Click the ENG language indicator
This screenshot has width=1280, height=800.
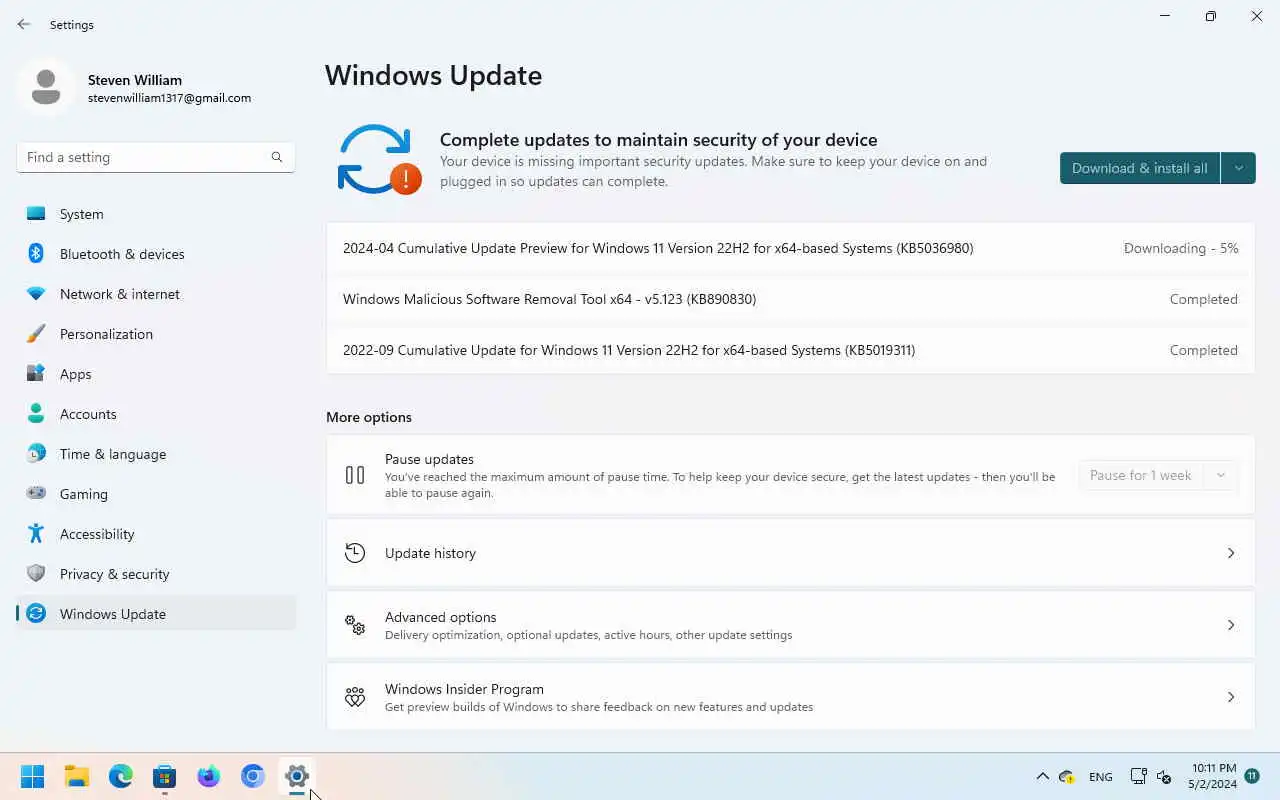click(1100, 777)
